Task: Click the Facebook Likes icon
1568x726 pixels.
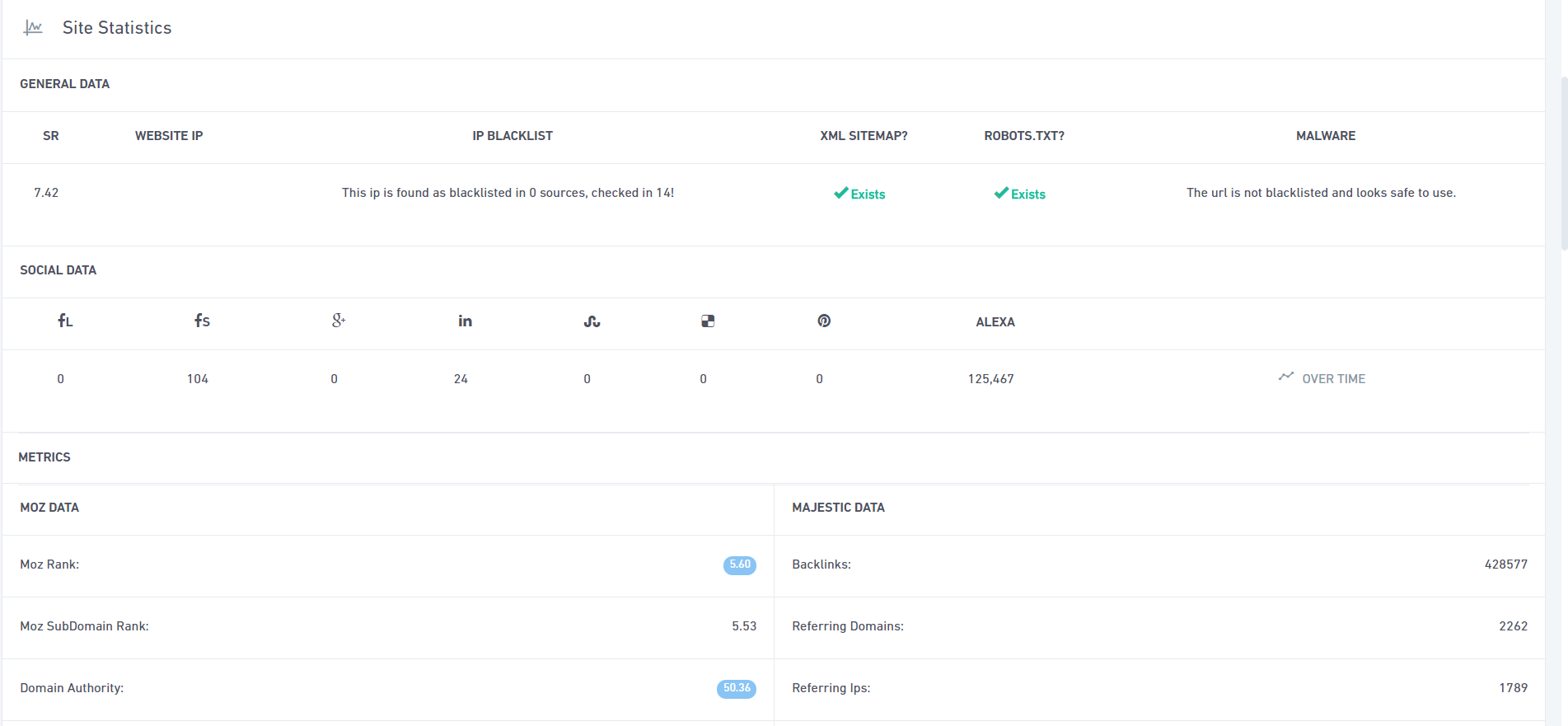Action: pos(65,321)
